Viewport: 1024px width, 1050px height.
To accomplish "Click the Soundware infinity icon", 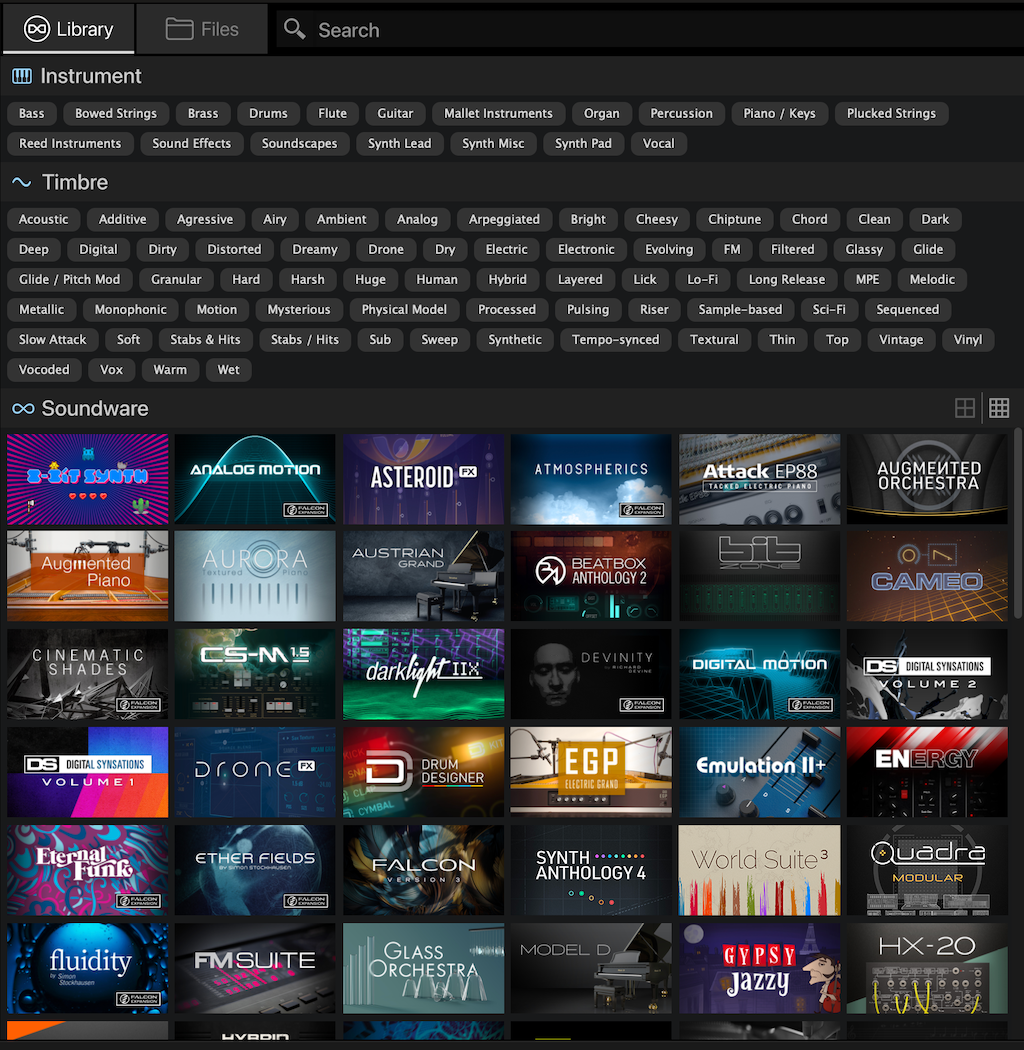I will point(23,408).
